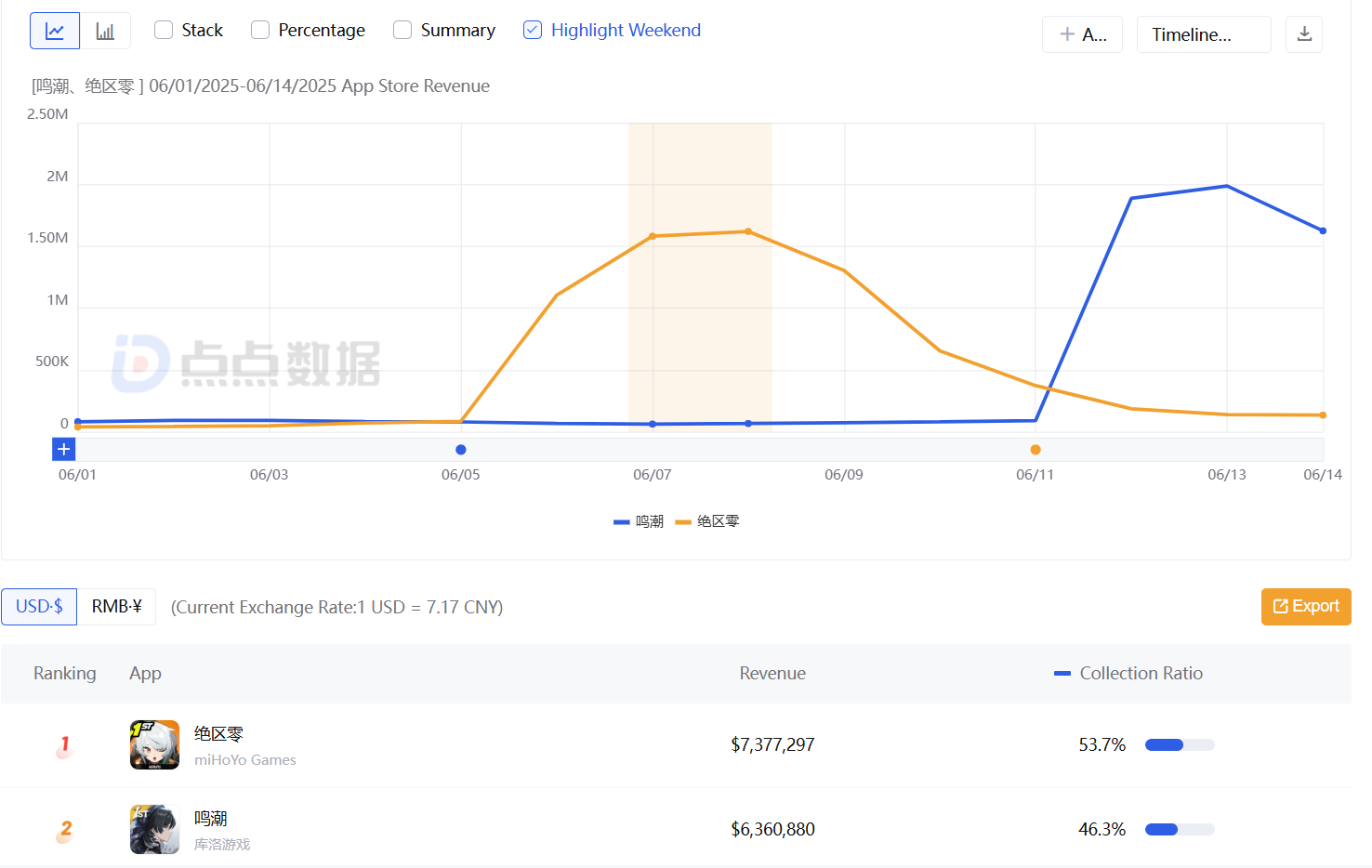The height and width of the screenshot is (868, 1372).
Task: Click the 53.7% ratio bar
Action: point(1180,744)
